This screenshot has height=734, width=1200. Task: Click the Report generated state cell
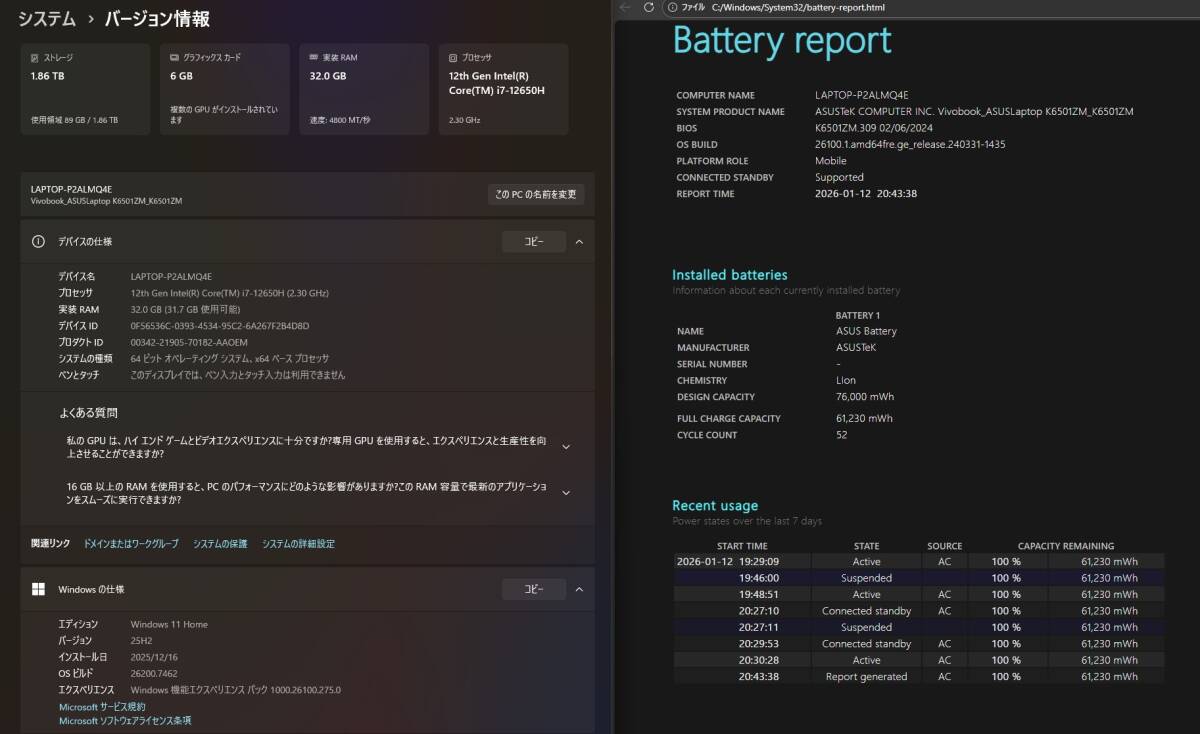[866, 677]
